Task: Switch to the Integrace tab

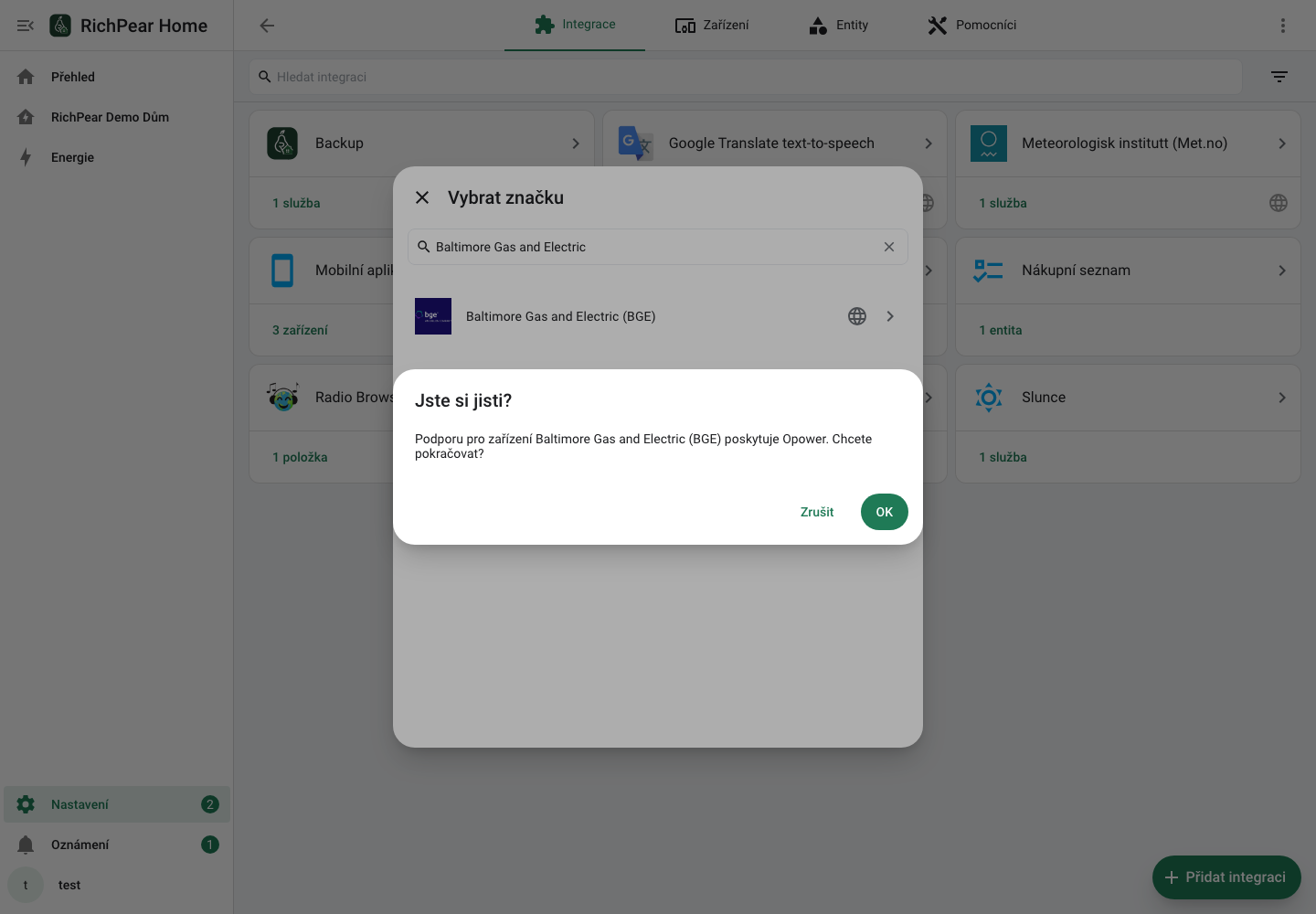Action: click(x=575, y=25)
